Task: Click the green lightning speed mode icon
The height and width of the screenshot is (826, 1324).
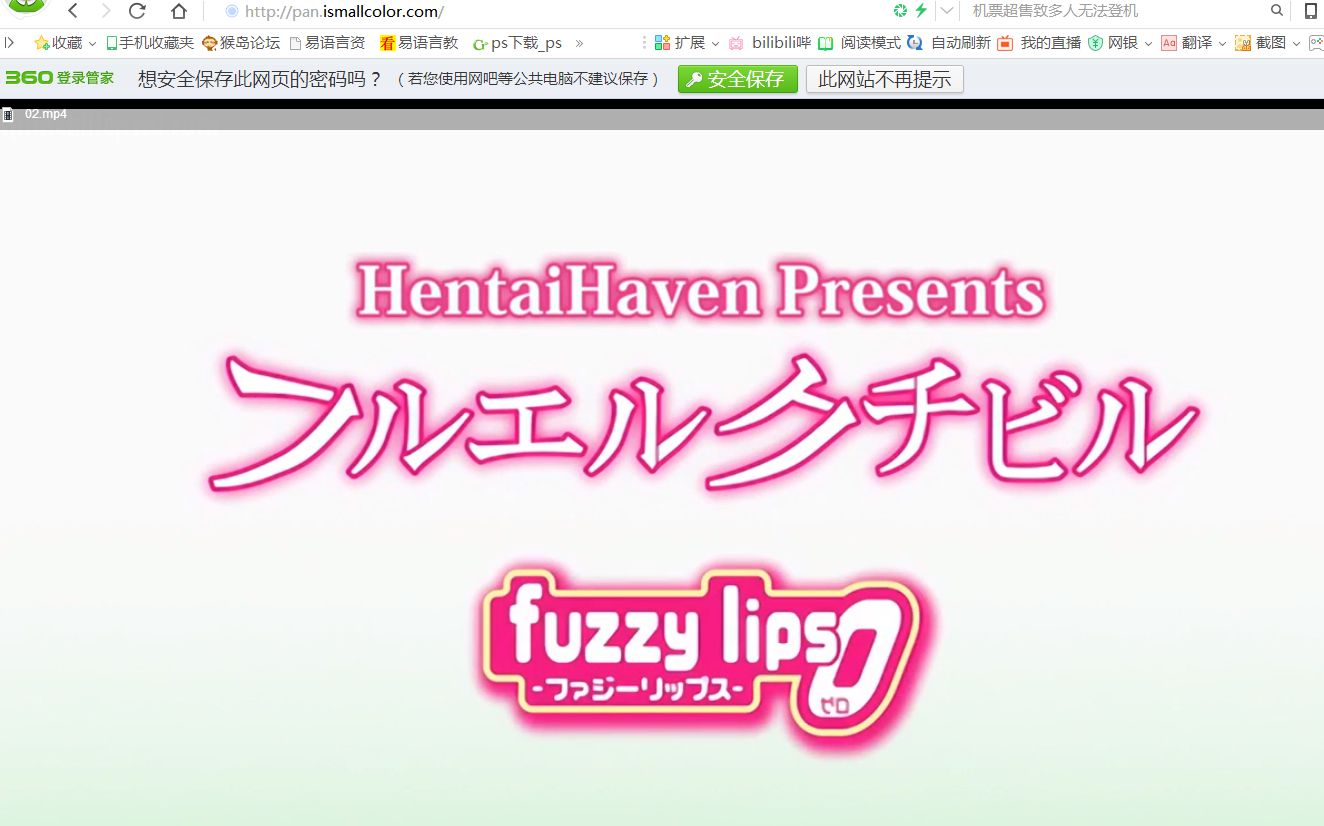Action: [921, 11]
